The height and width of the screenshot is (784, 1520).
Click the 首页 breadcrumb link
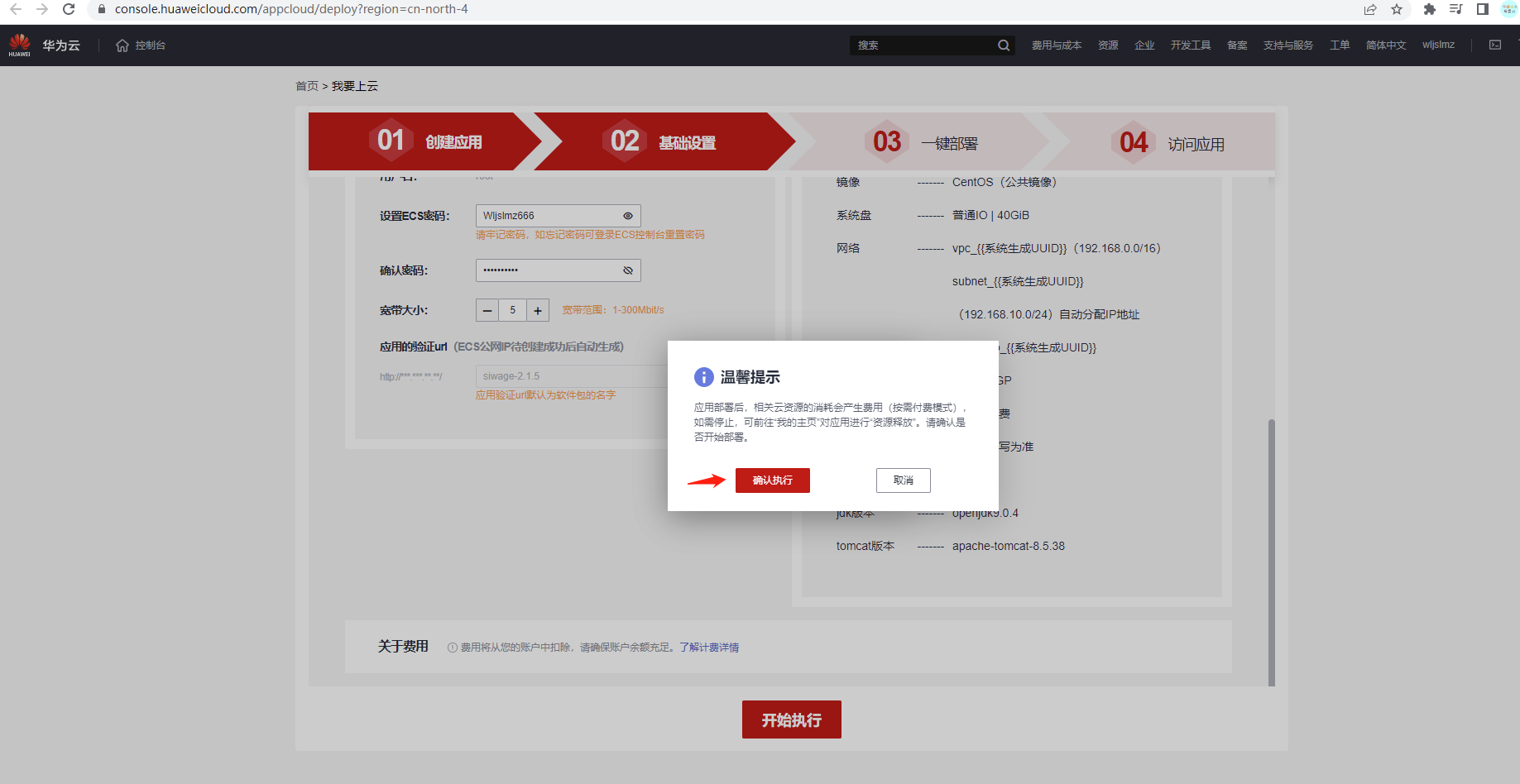[307, 86]
